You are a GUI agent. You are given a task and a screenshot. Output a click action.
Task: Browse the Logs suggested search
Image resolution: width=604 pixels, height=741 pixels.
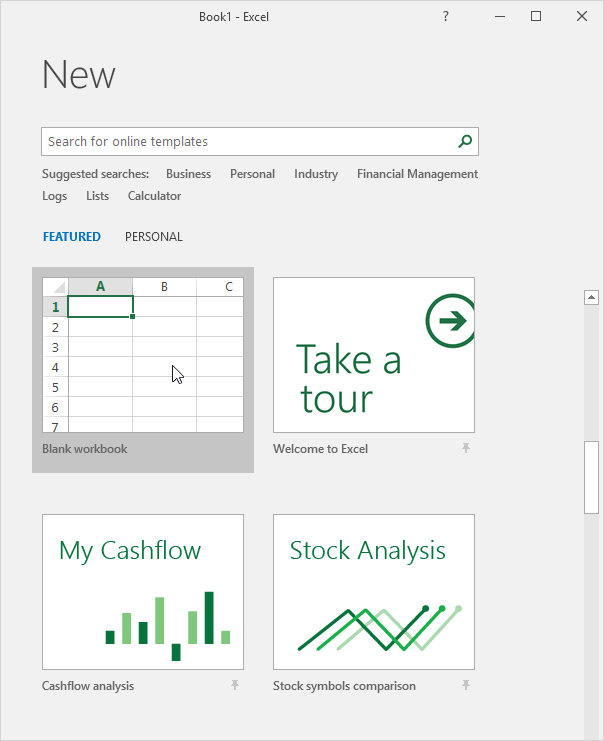55,196
